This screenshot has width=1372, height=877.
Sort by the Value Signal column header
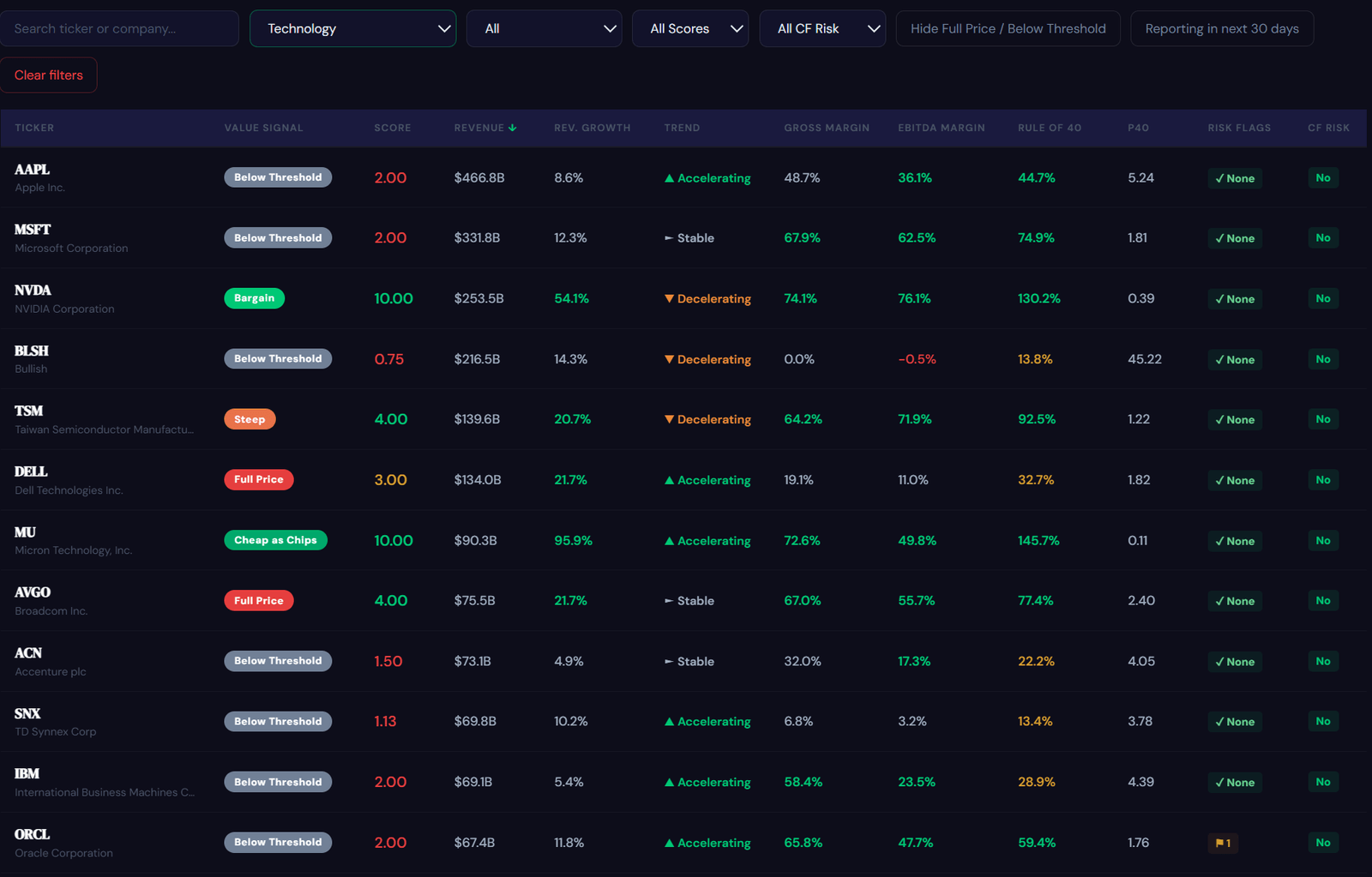263,128
